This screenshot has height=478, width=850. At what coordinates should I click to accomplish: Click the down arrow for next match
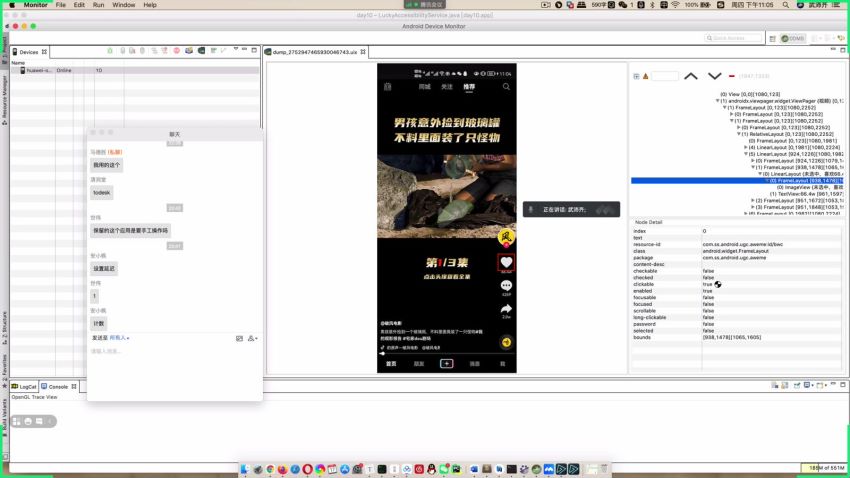tap(714, 76)
